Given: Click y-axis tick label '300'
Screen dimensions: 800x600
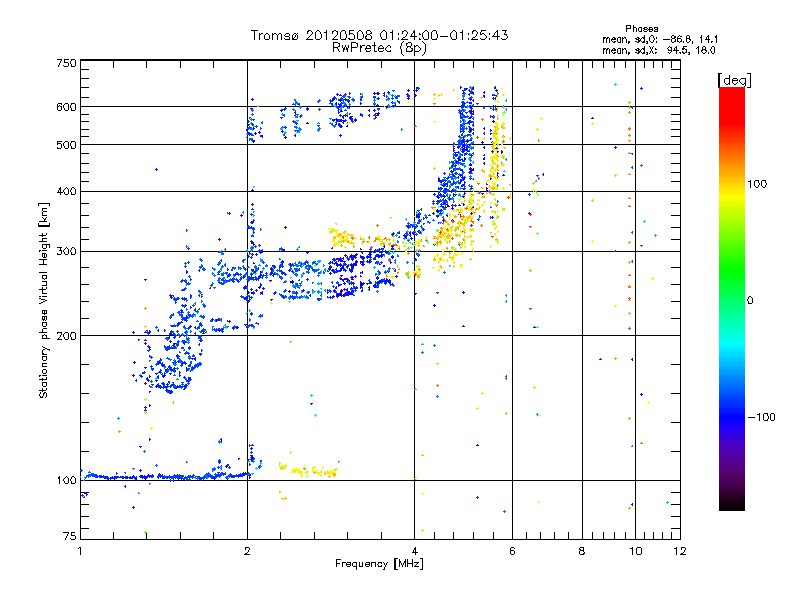Looking at the screenshot, I should (x=66, y=252).
